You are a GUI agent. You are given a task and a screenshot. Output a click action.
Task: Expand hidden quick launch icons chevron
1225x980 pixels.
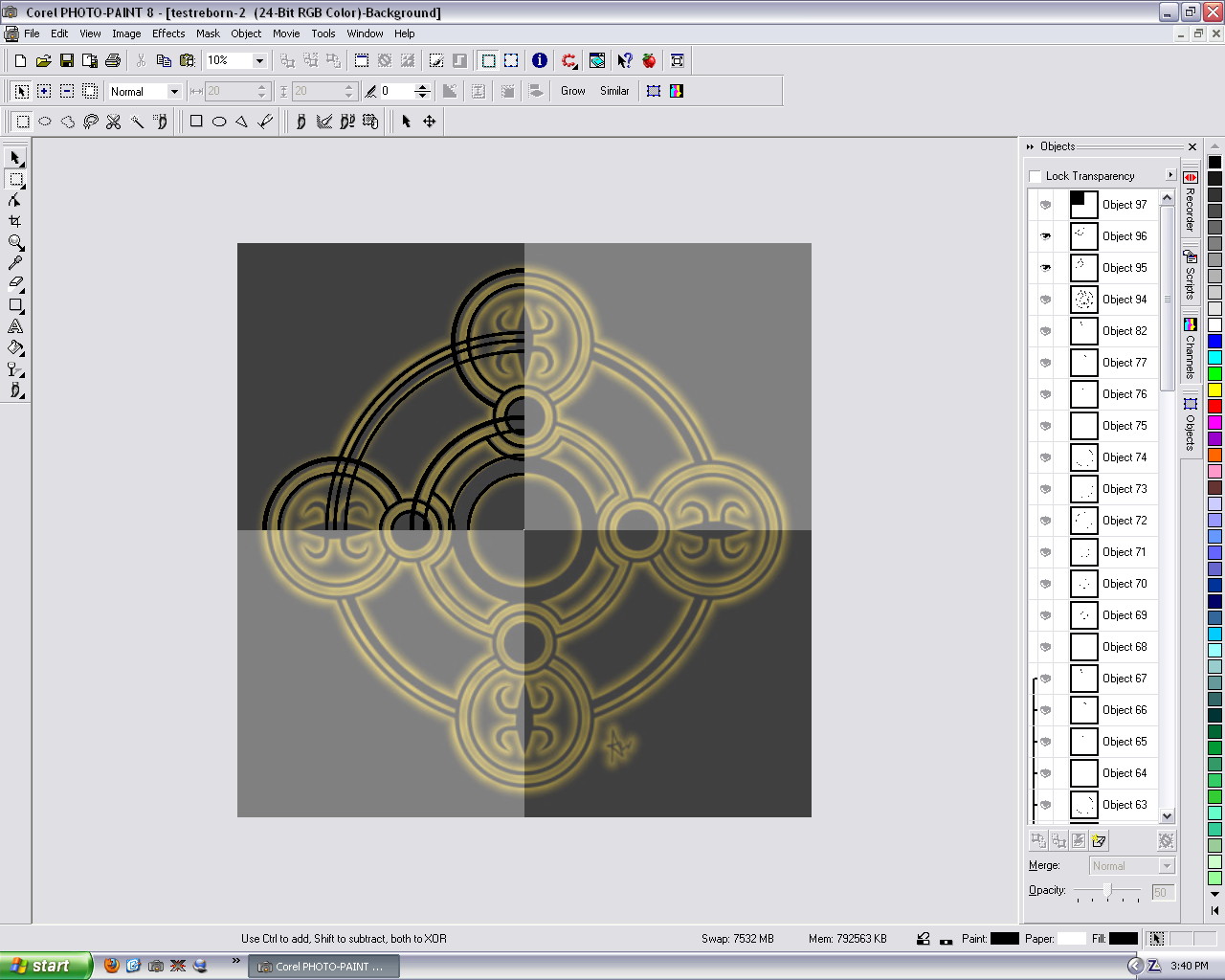point(235,961)
